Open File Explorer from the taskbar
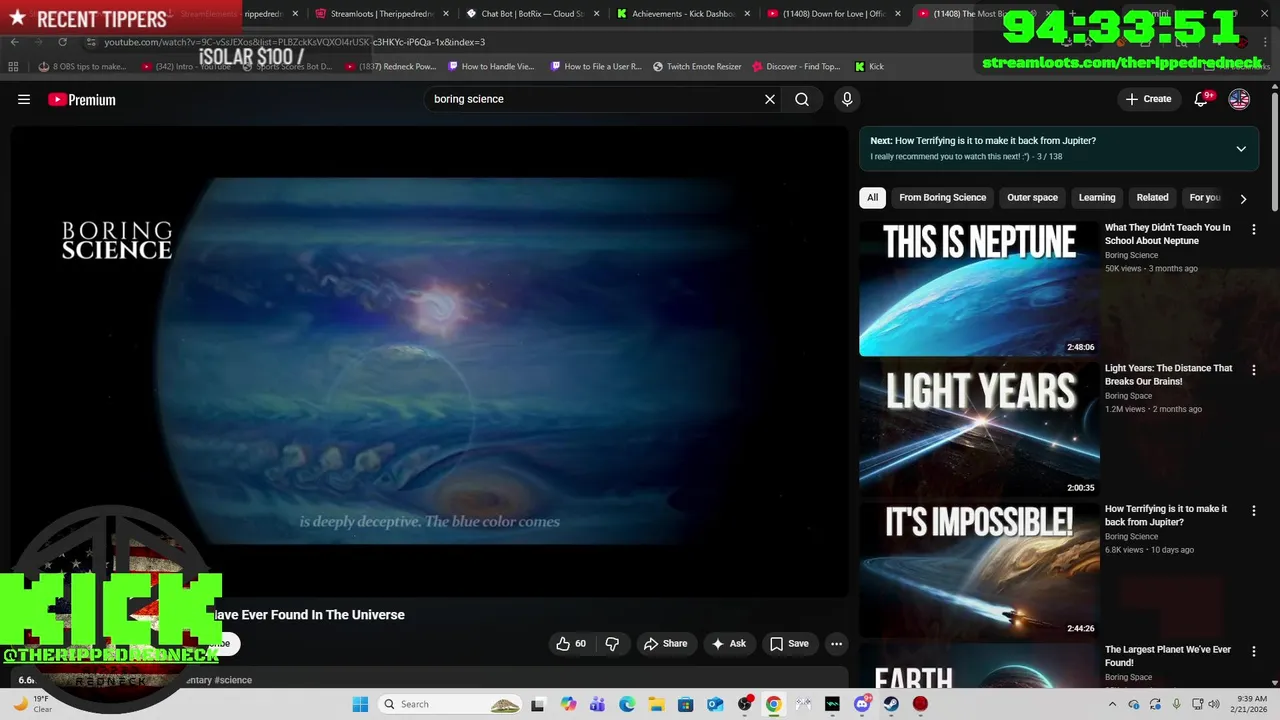Screen dimensions: 1280x720 point(656,704)
